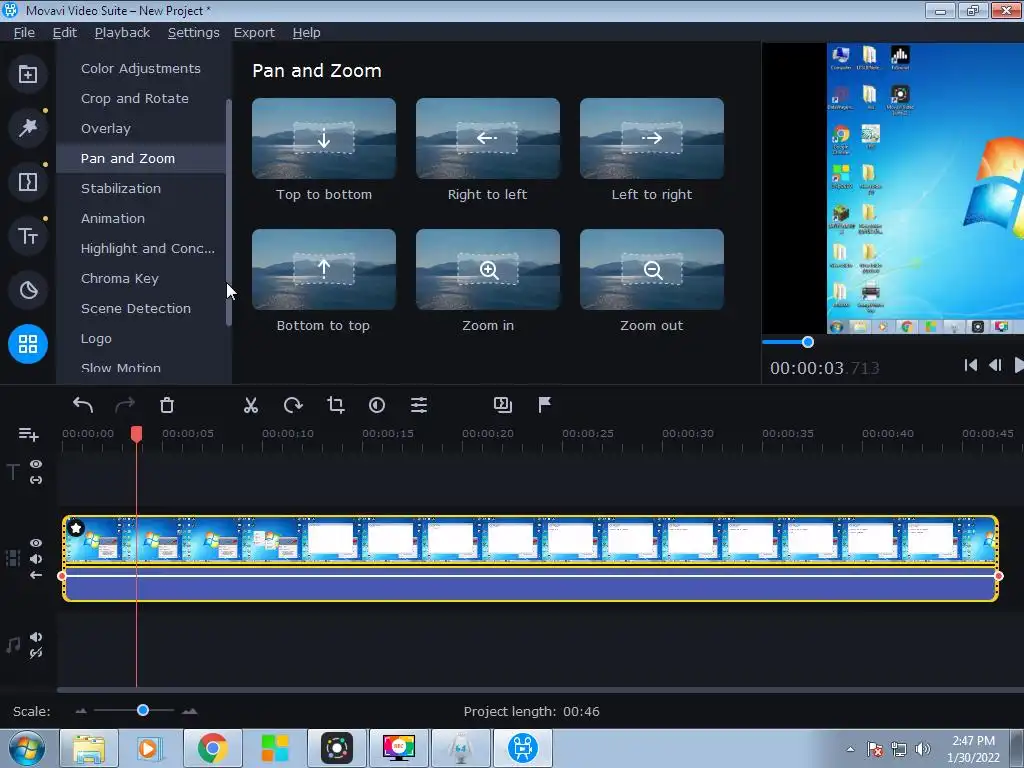The width and height of the screenshot is (1024, 768).
Task: Mute the video track audio
Action: click(36, 559)
